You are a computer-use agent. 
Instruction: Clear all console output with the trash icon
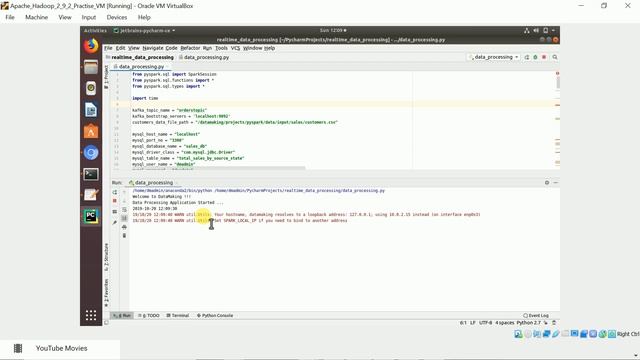pyautogui.click(x=124, y=236)
